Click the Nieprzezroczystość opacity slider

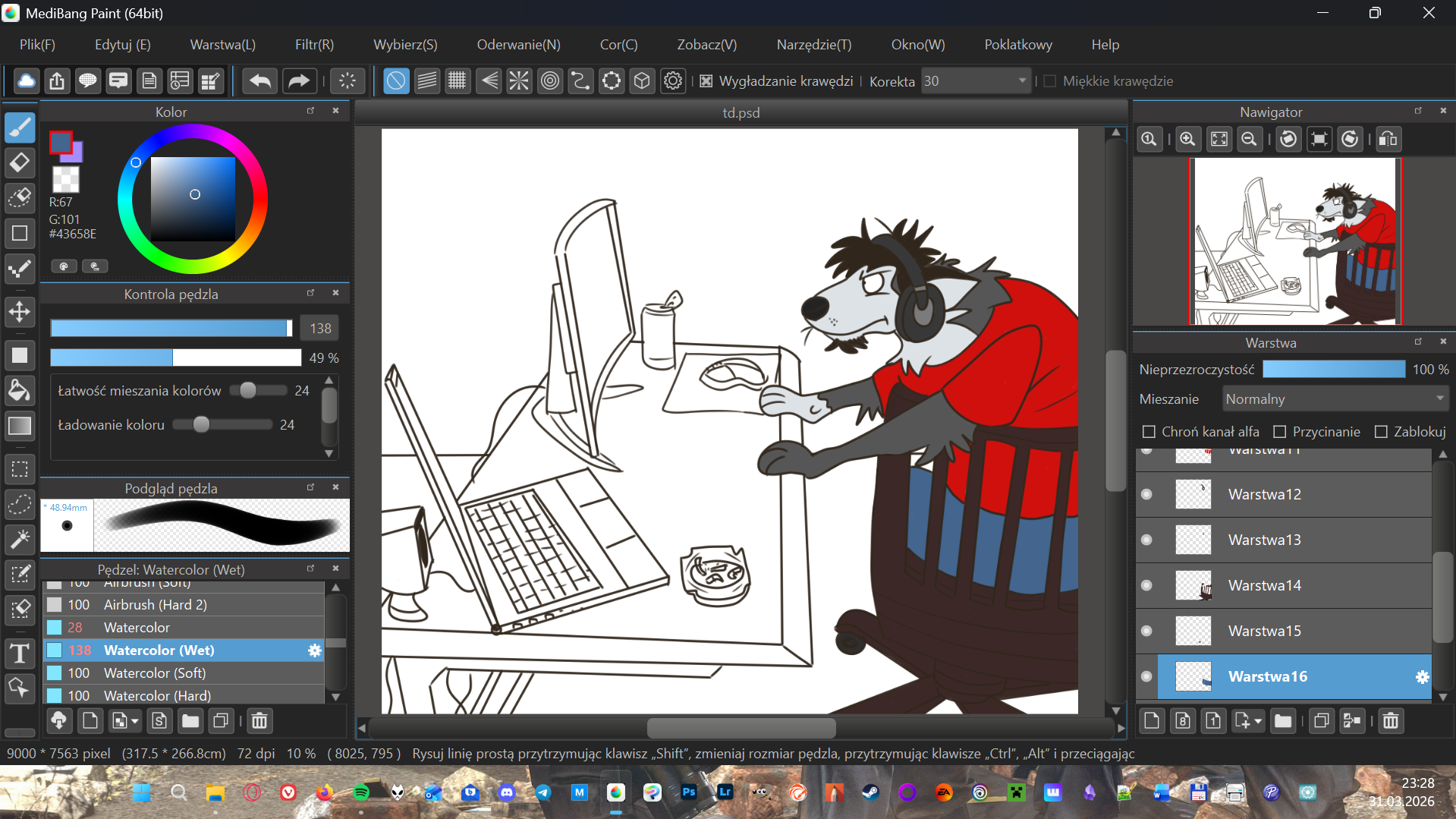coord(1333,370)
